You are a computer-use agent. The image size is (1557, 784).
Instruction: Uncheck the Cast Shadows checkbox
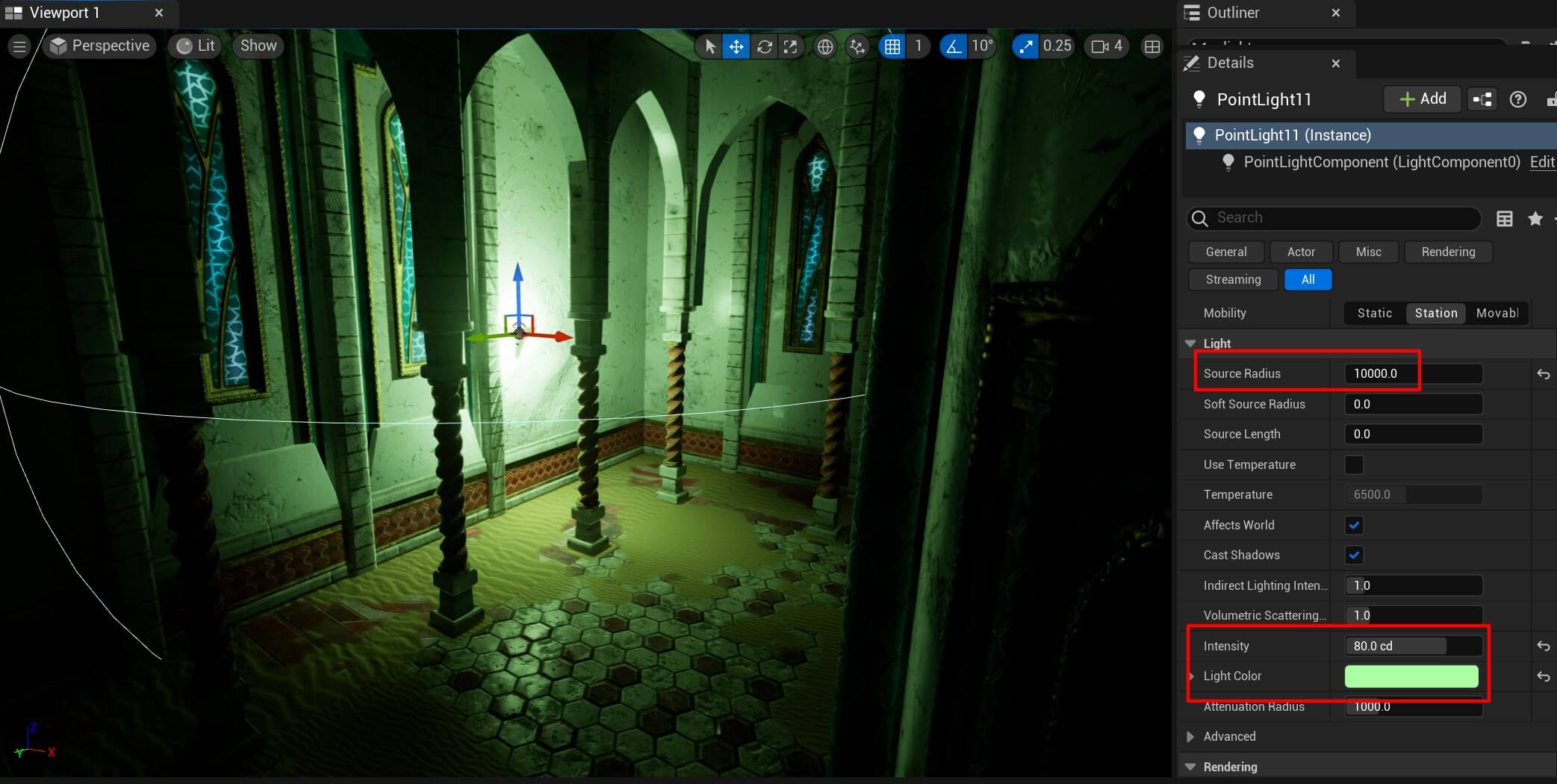1354,556
